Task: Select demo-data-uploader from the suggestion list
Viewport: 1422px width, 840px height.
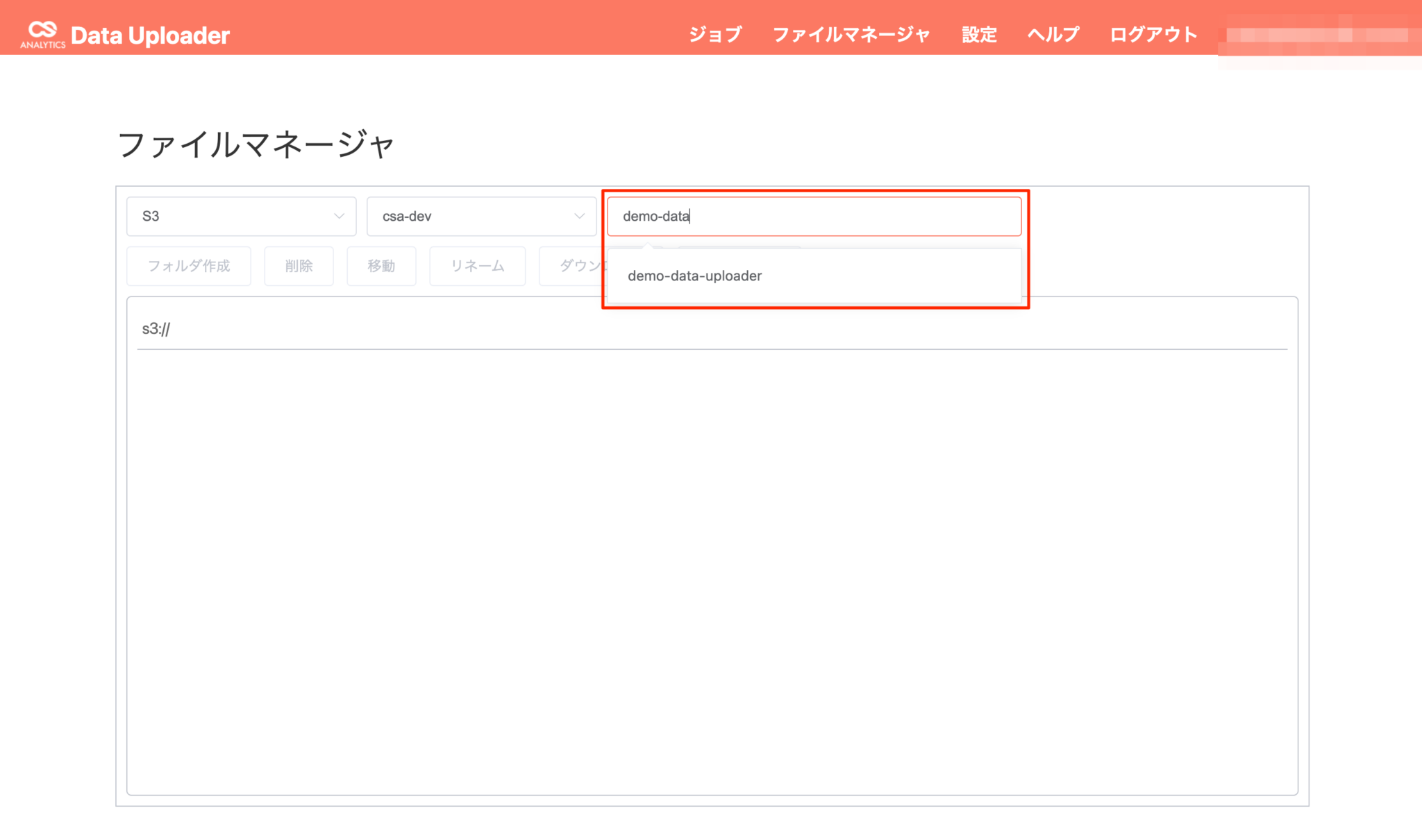Action: [x=693, y=276]
